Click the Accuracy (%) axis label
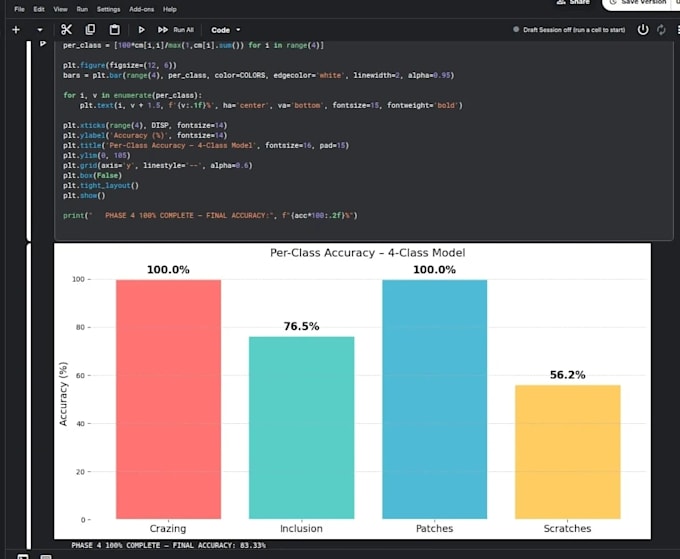The height and width of the screenshot is (559, 680). (x=63, y=394)
